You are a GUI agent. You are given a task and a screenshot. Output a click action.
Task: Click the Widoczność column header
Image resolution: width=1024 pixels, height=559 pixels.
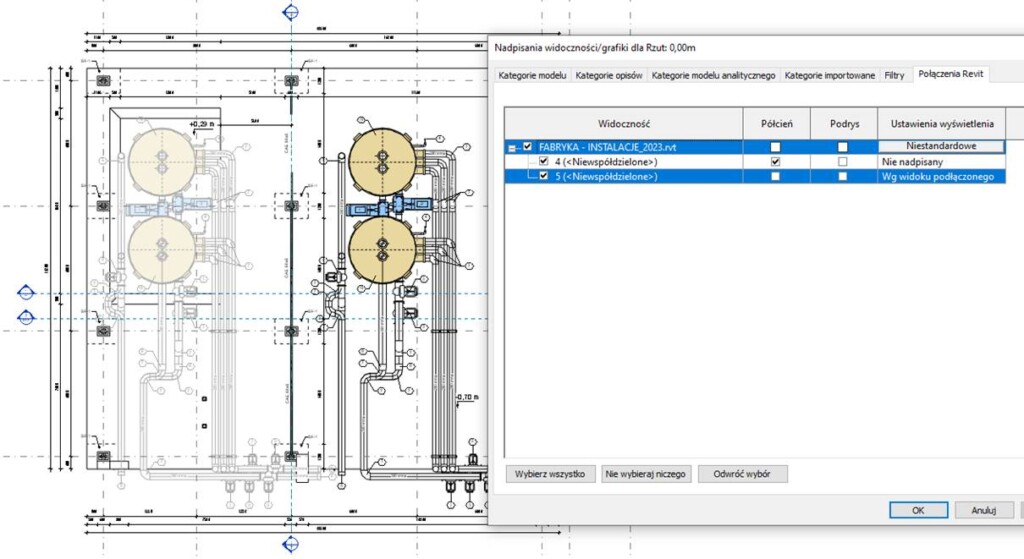coord(624,123)
